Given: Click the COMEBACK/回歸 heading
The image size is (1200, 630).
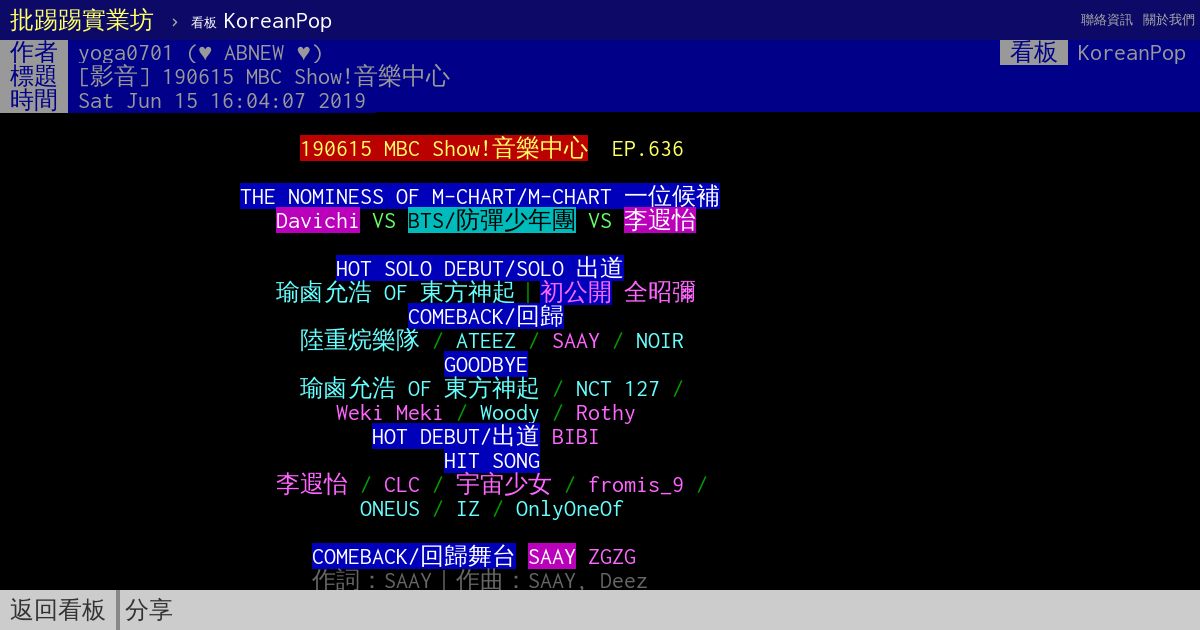Looking at the screenshot, I should point(486,317).
